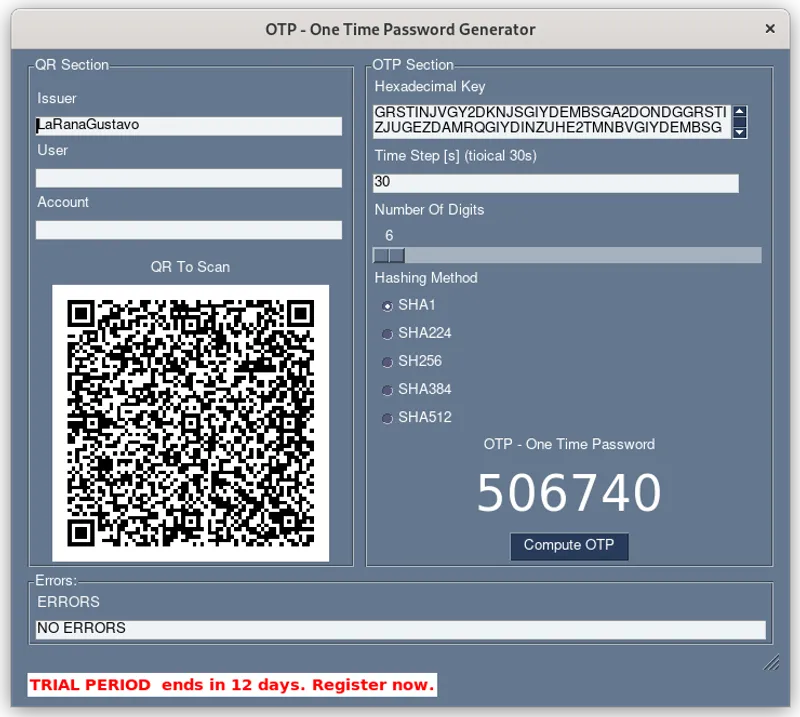This screenshot has height=717, width=800.
Task: Click the window title bar text
Action: pos(400,29)
